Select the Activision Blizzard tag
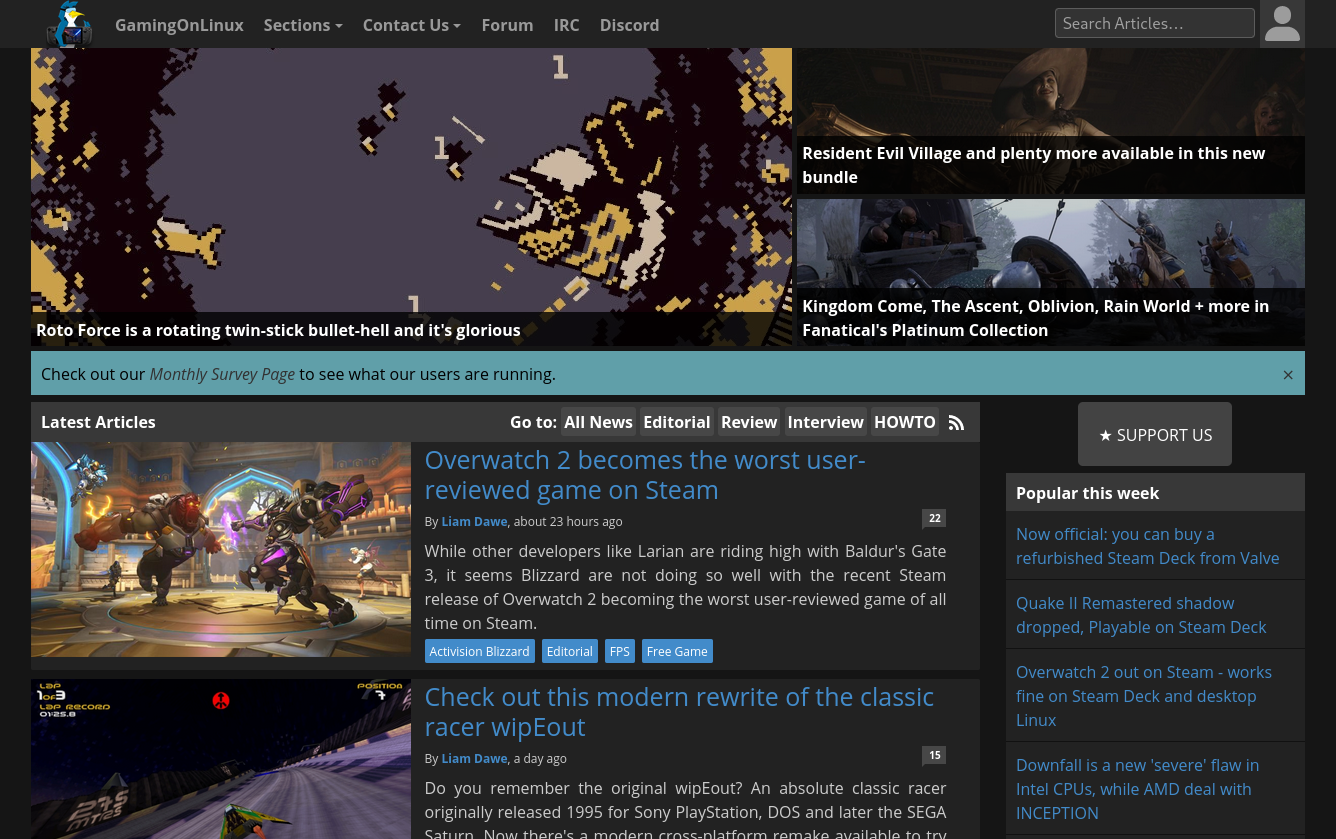 (x=479, y=651)
